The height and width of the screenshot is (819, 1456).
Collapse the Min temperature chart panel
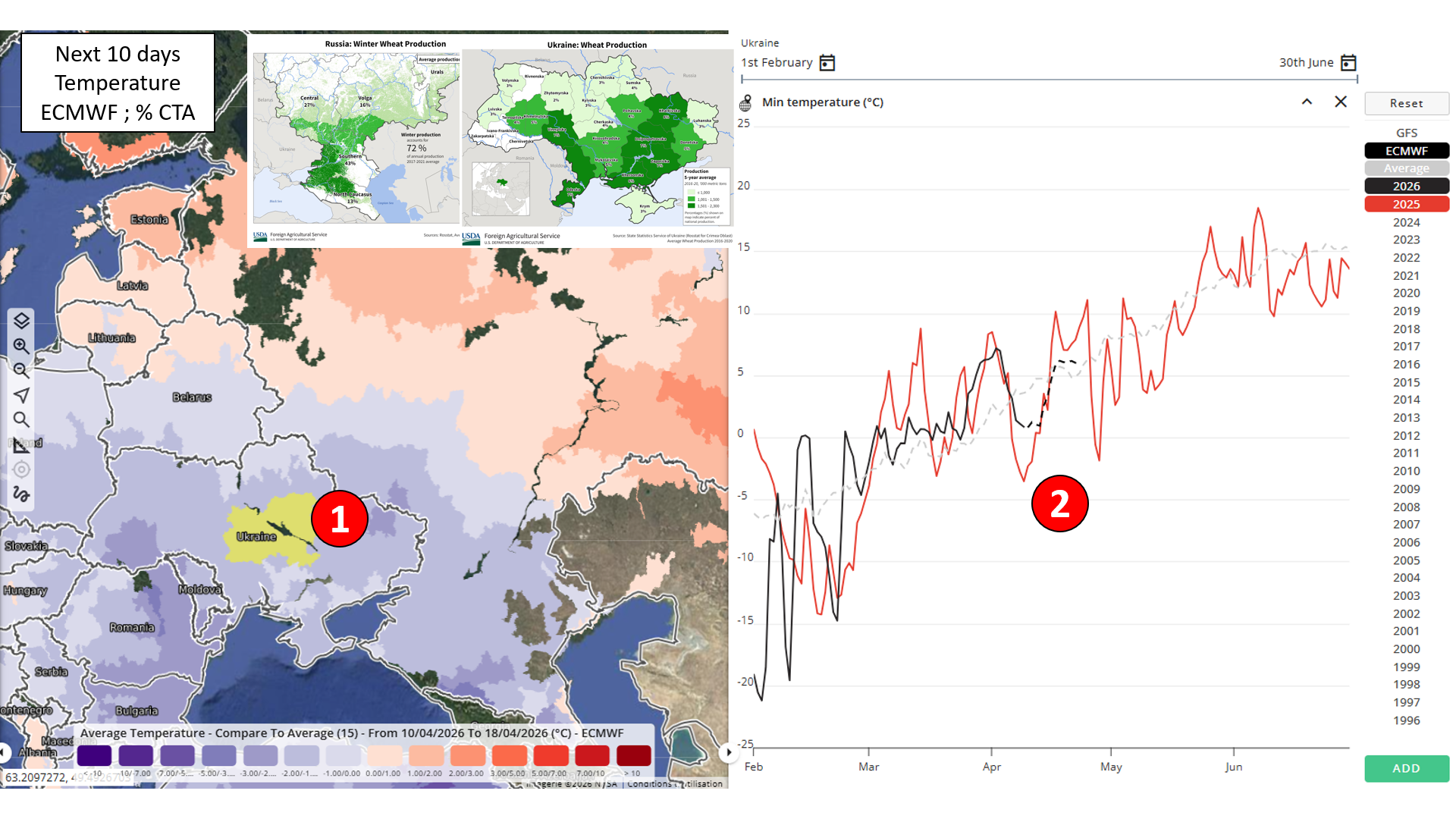point(1307,102)
